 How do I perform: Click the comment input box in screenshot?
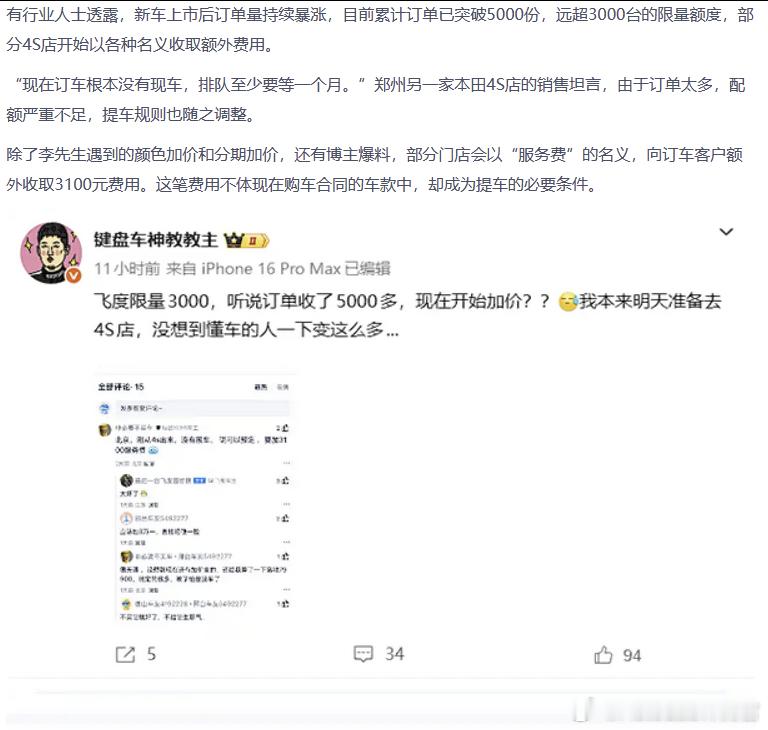coord(202,408)
